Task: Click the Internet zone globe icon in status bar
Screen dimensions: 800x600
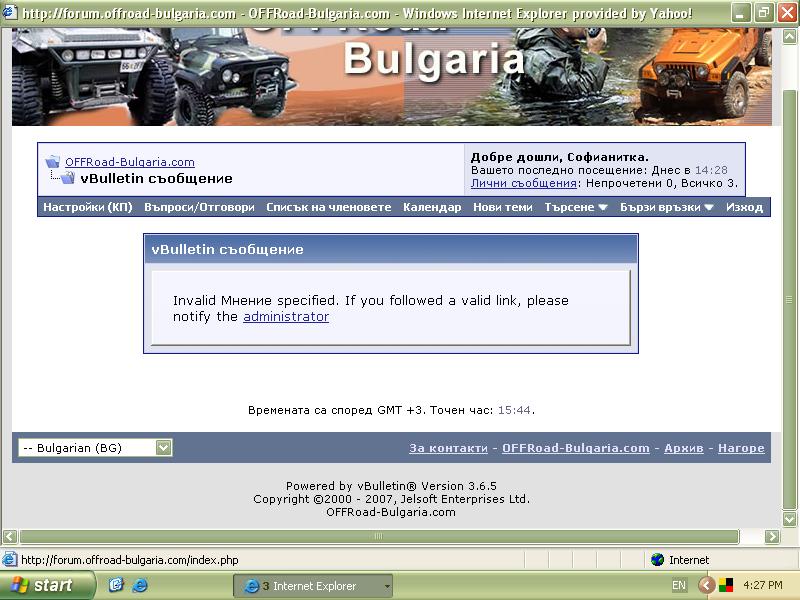Action: coord(657,560)
